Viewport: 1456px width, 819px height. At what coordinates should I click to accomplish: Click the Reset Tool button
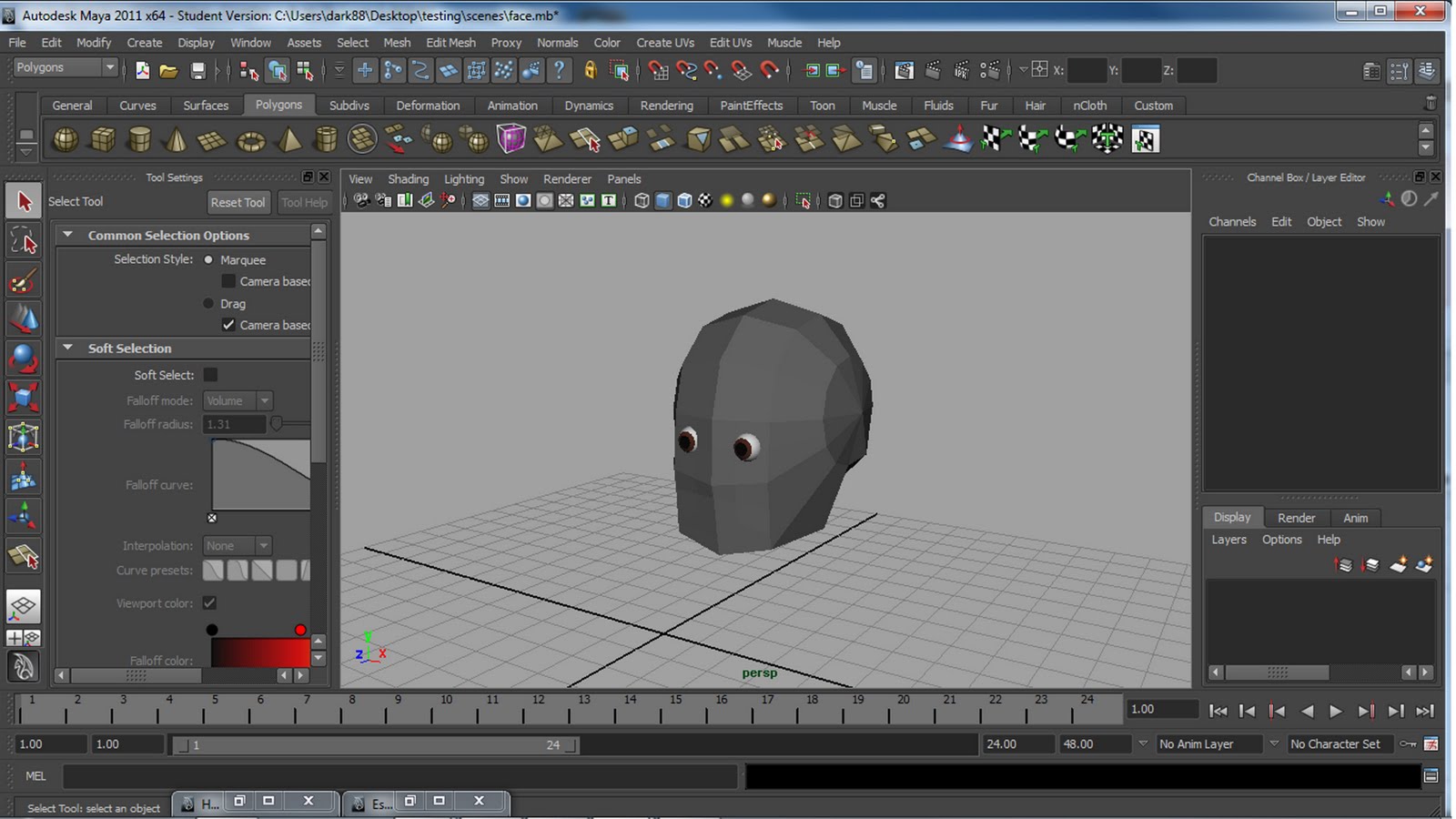[x=238, y=202]
